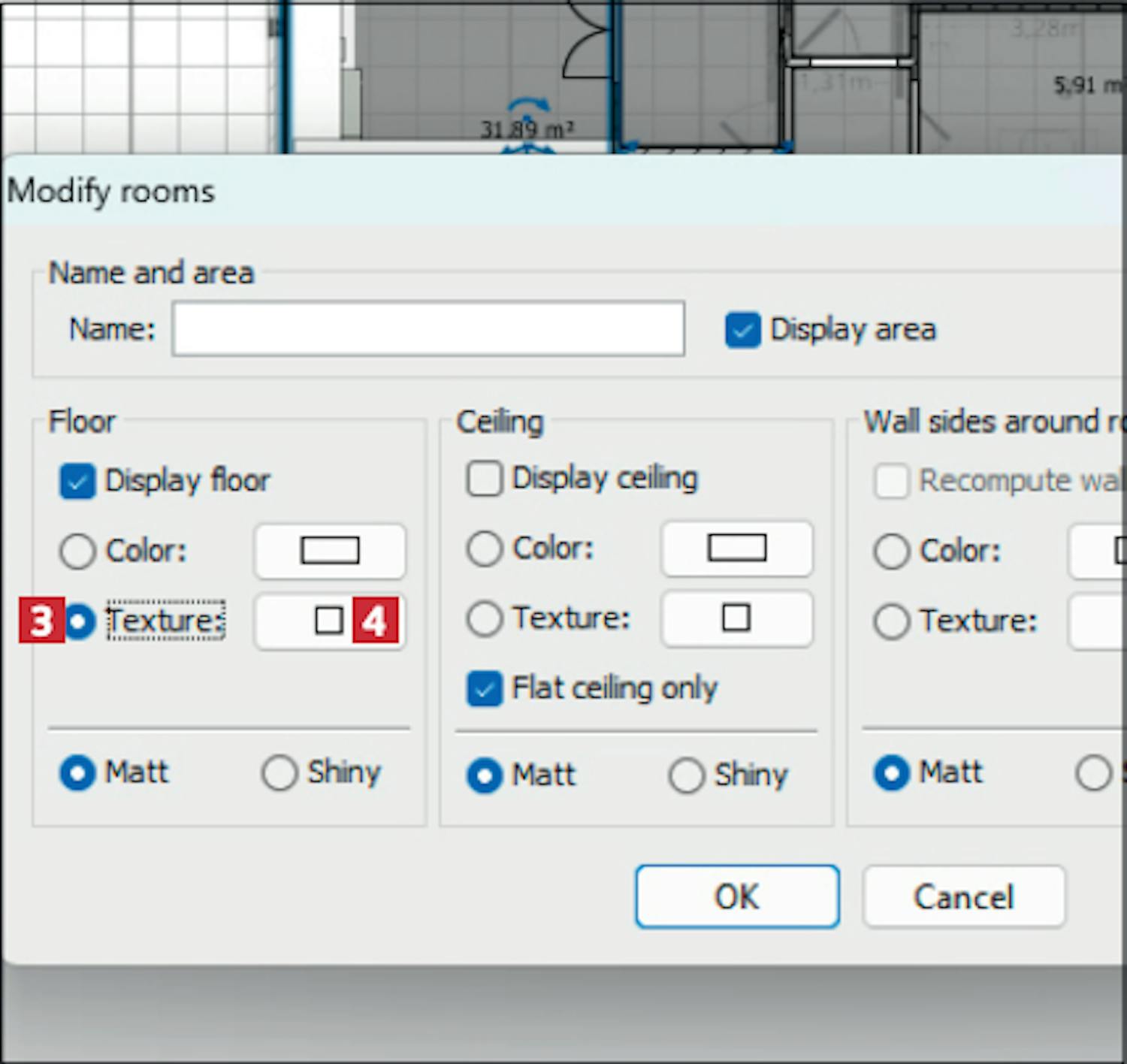
Task: Select the Ceiling Texture radio button
Action: [485, 619]
